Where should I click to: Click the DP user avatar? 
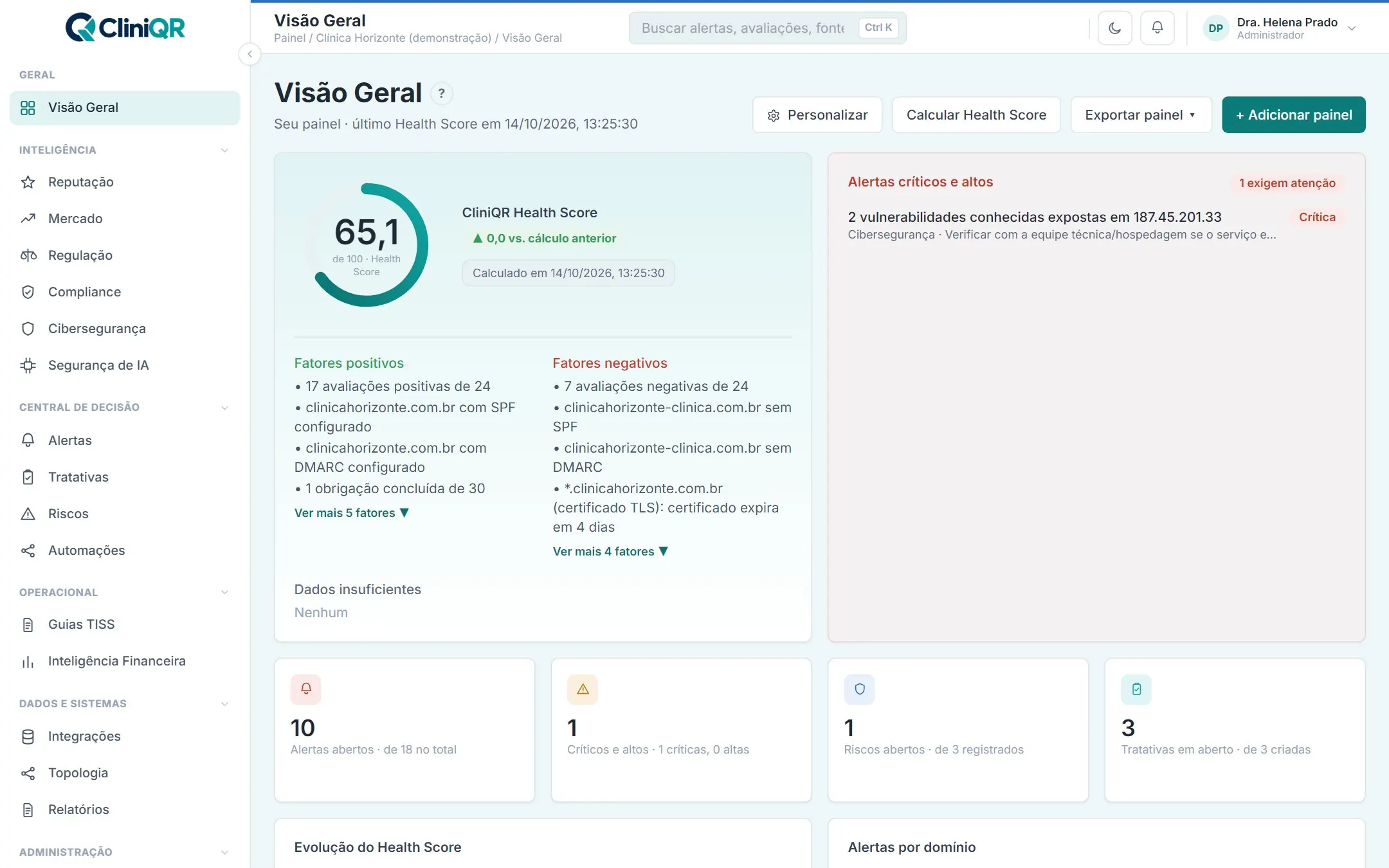[1215, 28]
